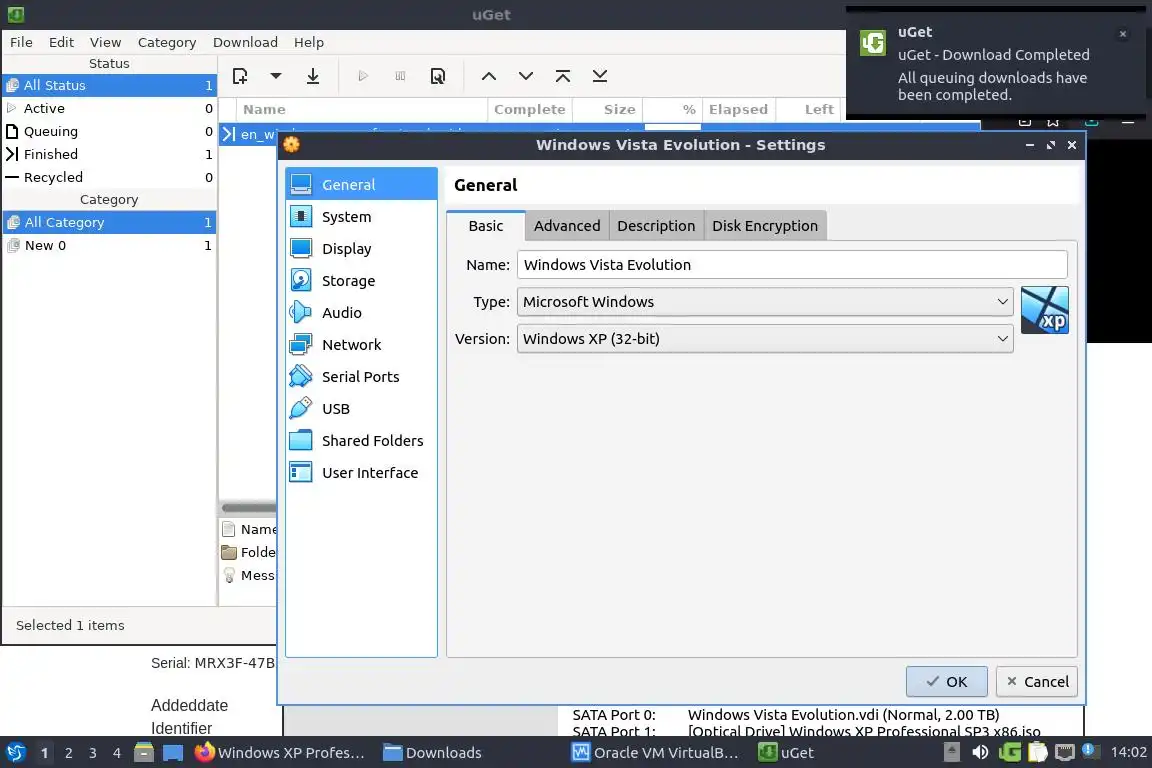Move download up with the up-chevron icon
This screenshot has height=768, width=1152.
click(489, 76)
